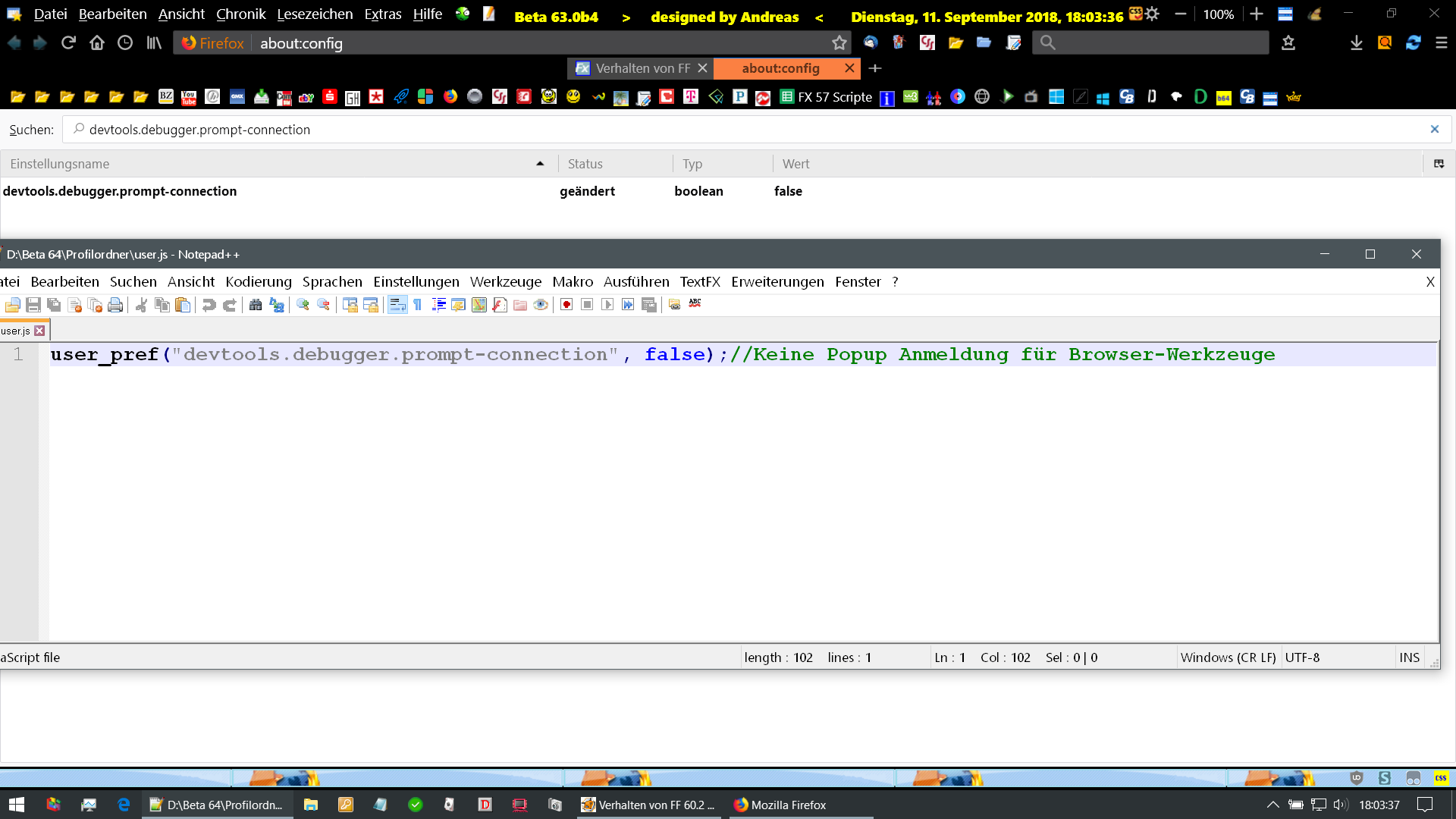Reload page with Firefox refresh icon
The width and height of the screenshot is (1456, 819).
68,43
